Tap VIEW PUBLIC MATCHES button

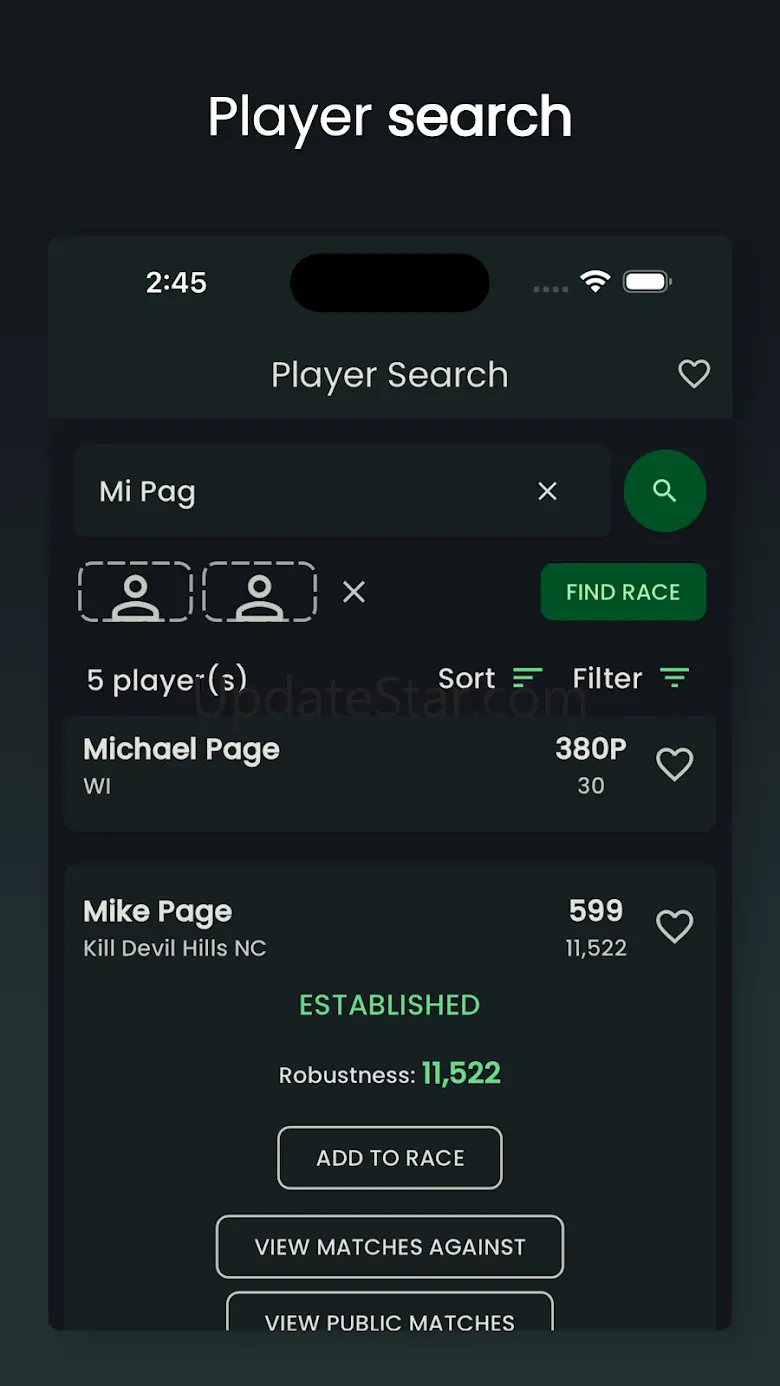click(x=390, y=1312)
